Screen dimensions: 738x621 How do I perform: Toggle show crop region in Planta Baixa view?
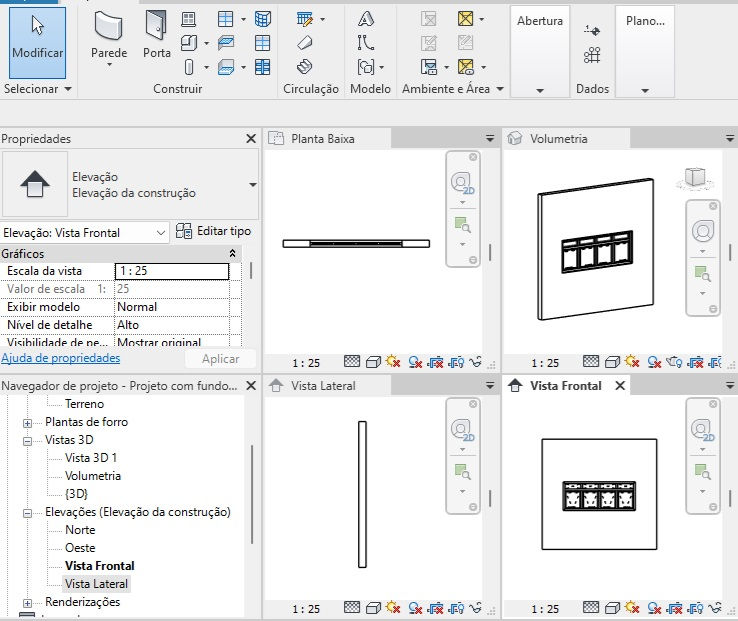[x=457, y=362]
